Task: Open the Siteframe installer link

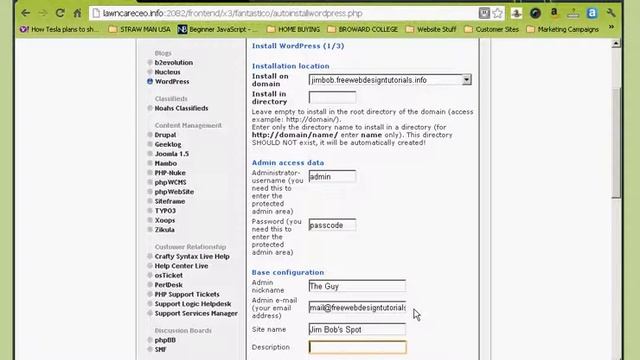Action: pos(170,201)
